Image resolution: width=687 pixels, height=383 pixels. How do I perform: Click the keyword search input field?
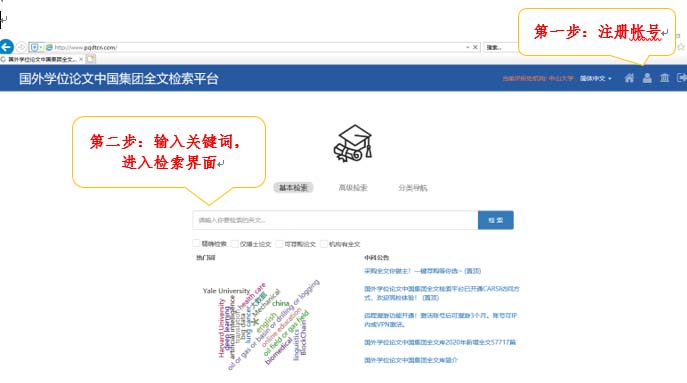335,220
